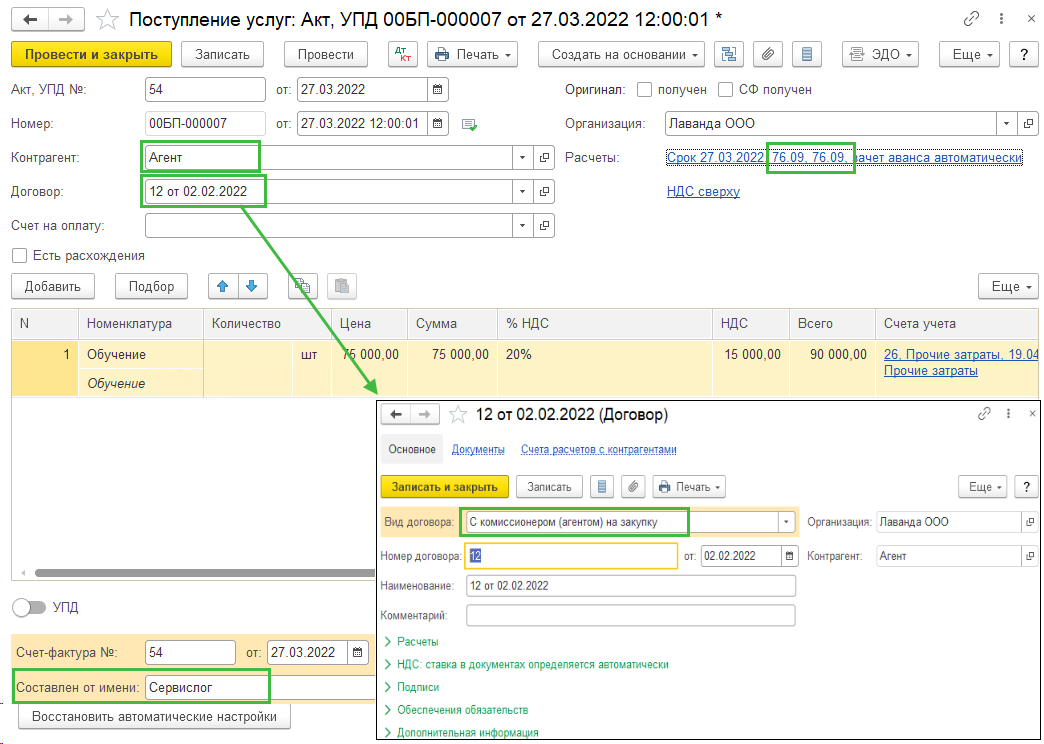The width and height of the screenshot is (1044, 744).
Task: Open Организация dropdown list
Action: tap(1006, 123)
